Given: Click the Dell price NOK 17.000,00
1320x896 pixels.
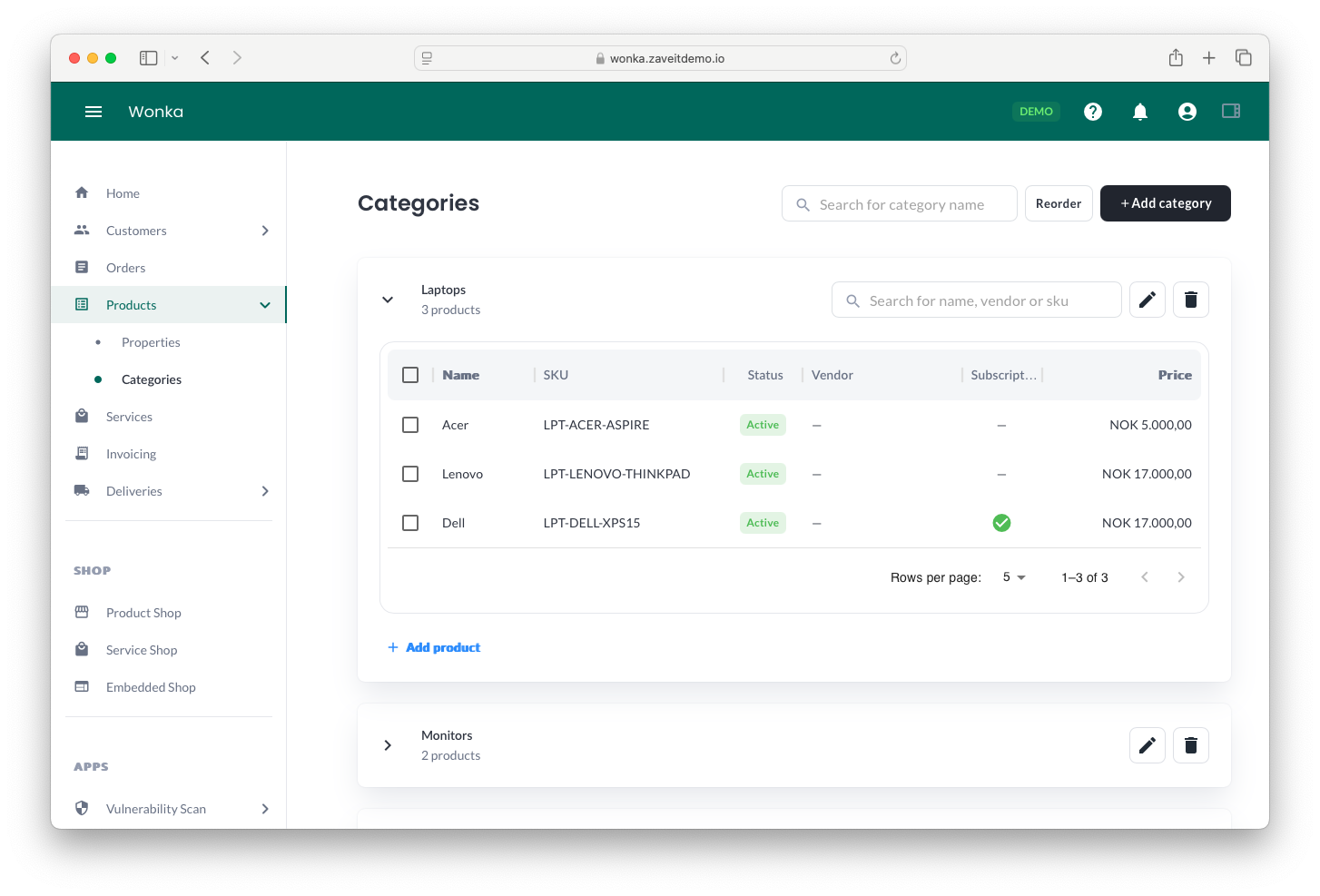Looking at the screenshot, I should [x=1147, y=523].
